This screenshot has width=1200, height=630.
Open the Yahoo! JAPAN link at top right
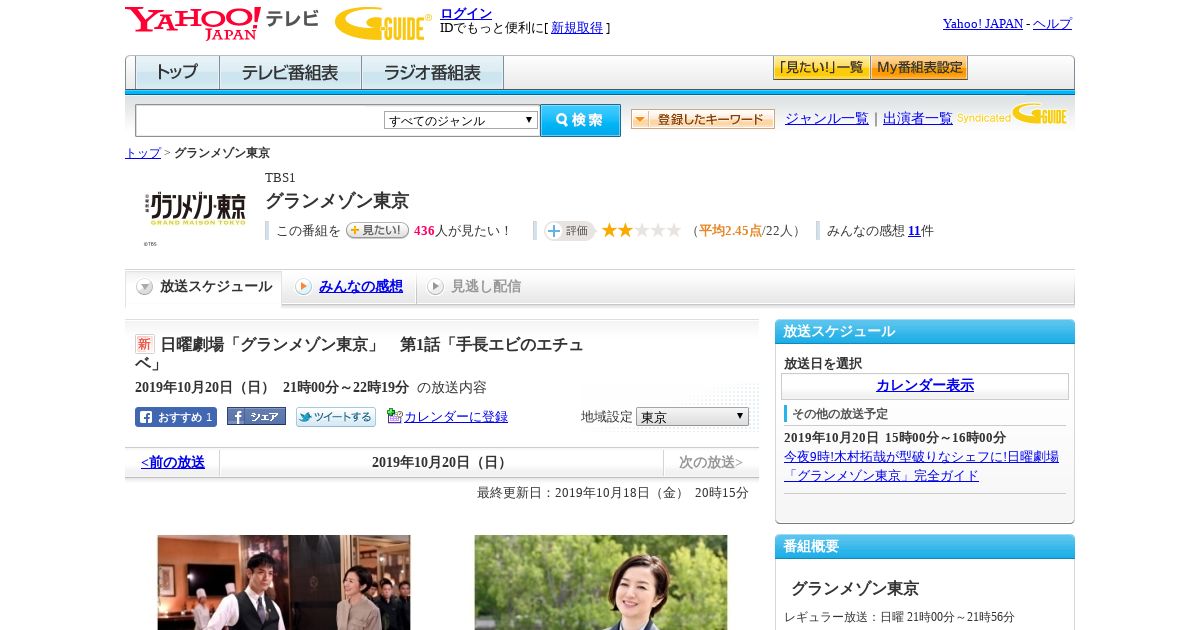click(x=983, y=23)
